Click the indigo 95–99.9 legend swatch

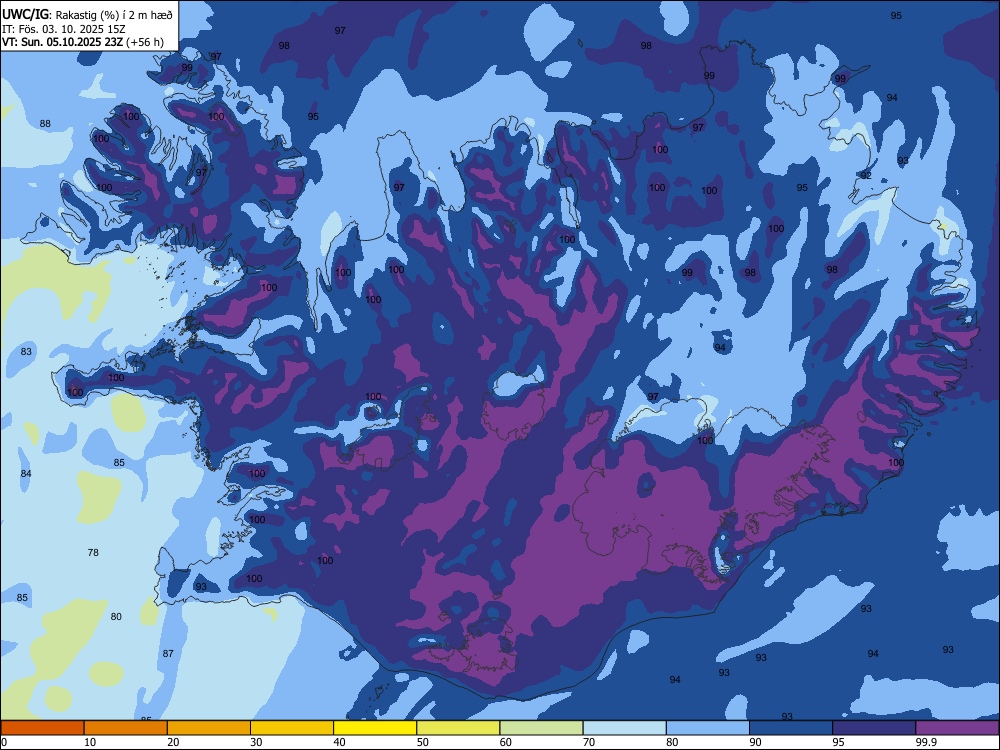(874, 728)
